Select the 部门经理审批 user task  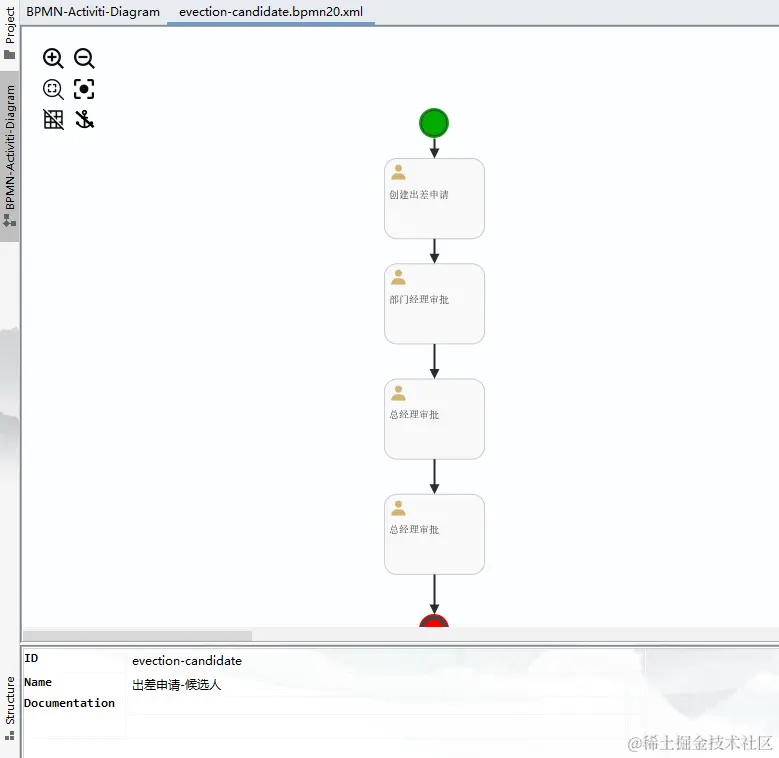(434, 303)
